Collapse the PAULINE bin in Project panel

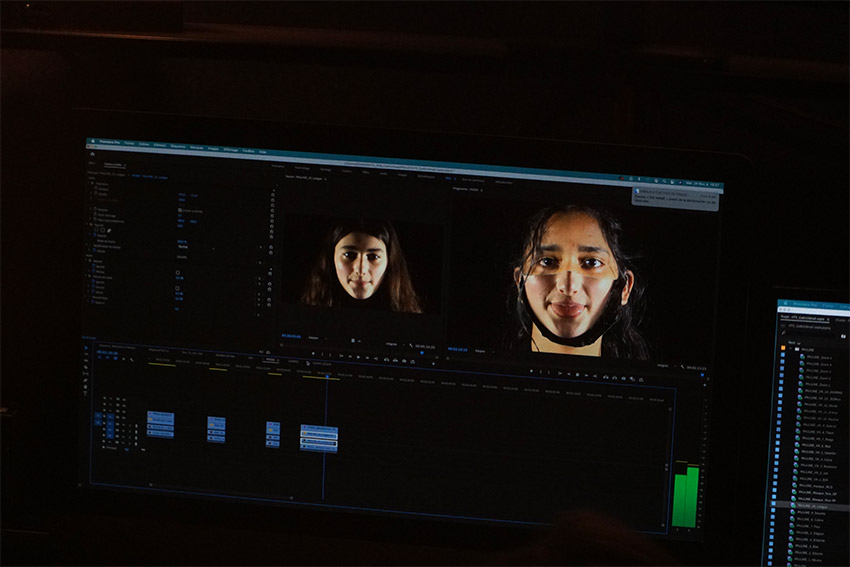(x=791, y=350)
